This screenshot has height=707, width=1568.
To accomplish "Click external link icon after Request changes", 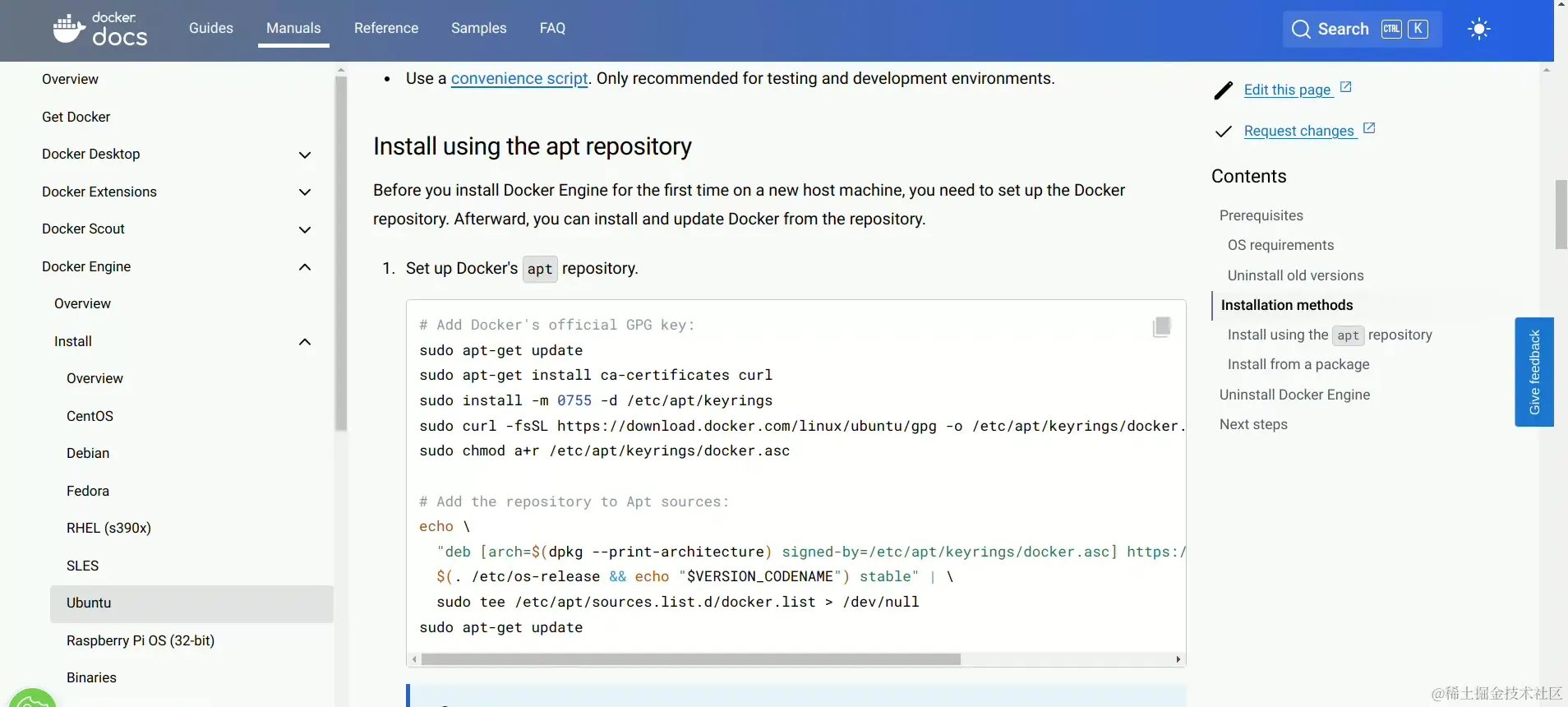I will pos(1369,128).
